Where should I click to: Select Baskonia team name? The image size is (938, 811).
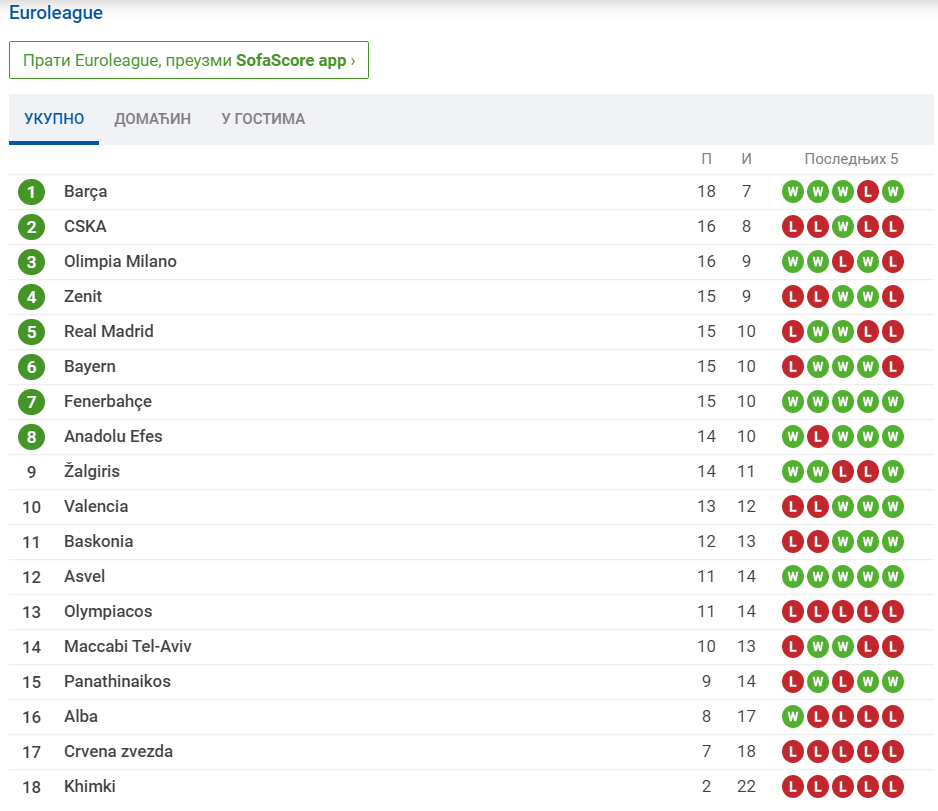pos(99,541)
